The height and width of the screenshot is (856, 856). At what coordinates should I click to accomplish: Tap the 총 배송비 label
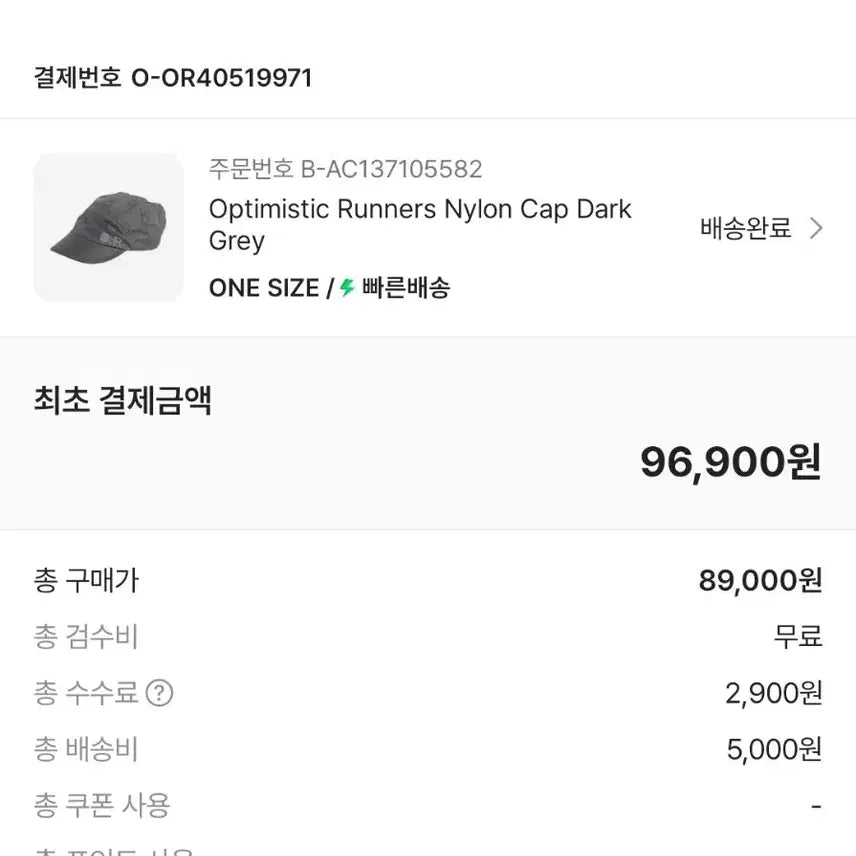[86, 749]
